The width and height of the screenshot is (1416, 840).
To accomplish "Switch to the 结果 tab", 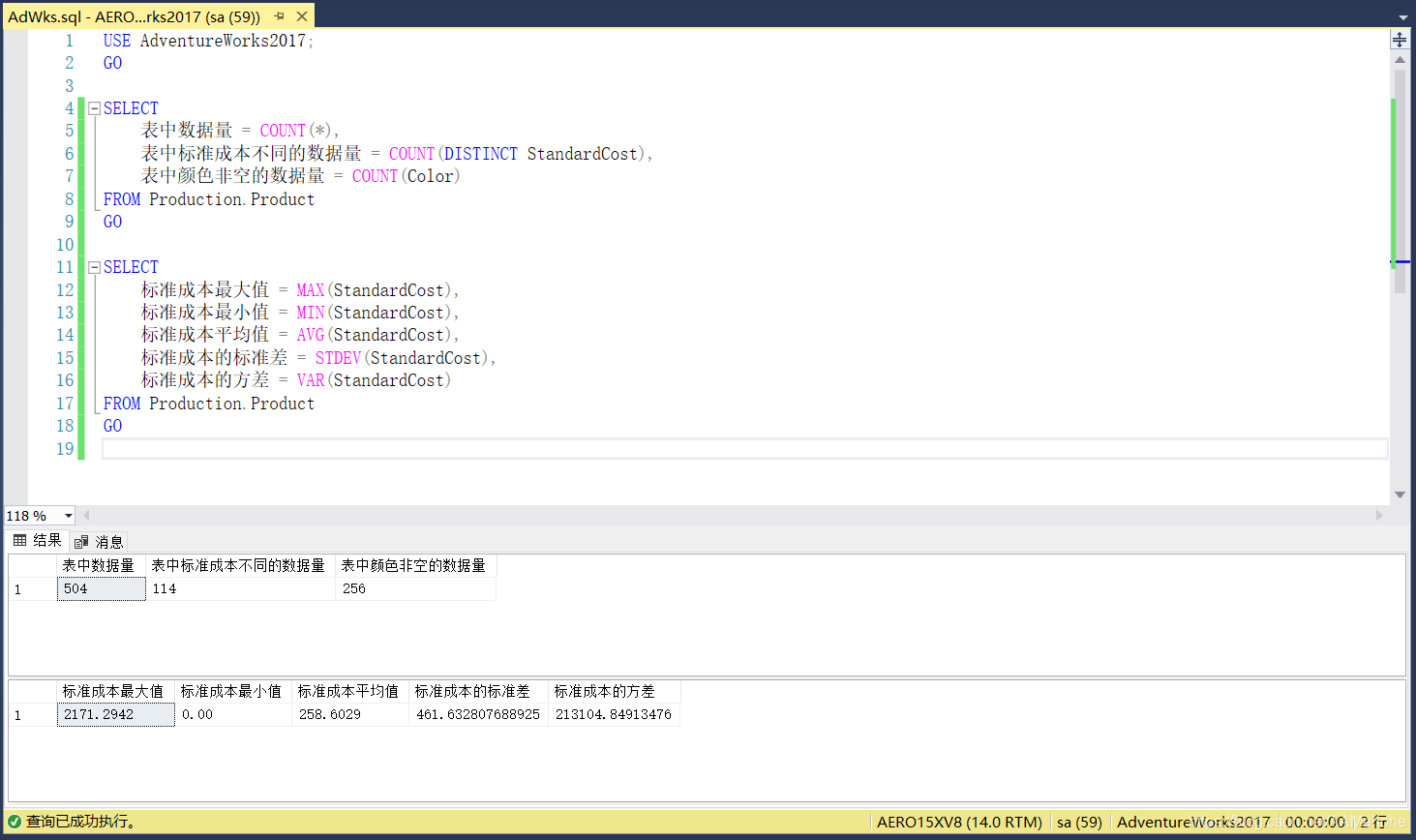I will point(38,540).
